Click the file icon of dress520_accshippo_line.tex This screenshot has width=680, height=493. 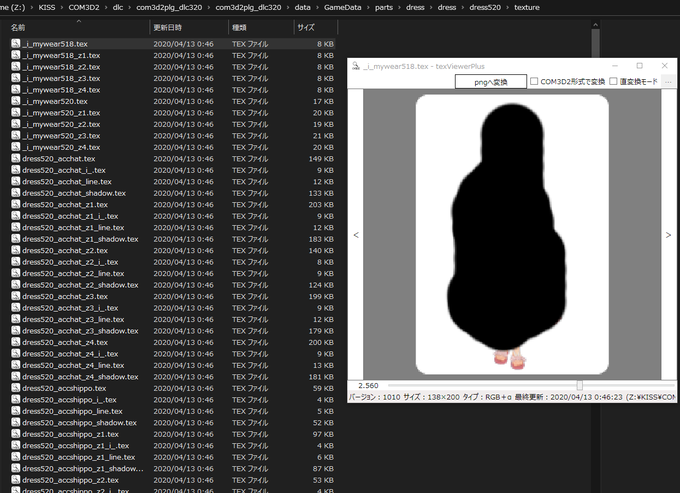(x=16, y=411)
